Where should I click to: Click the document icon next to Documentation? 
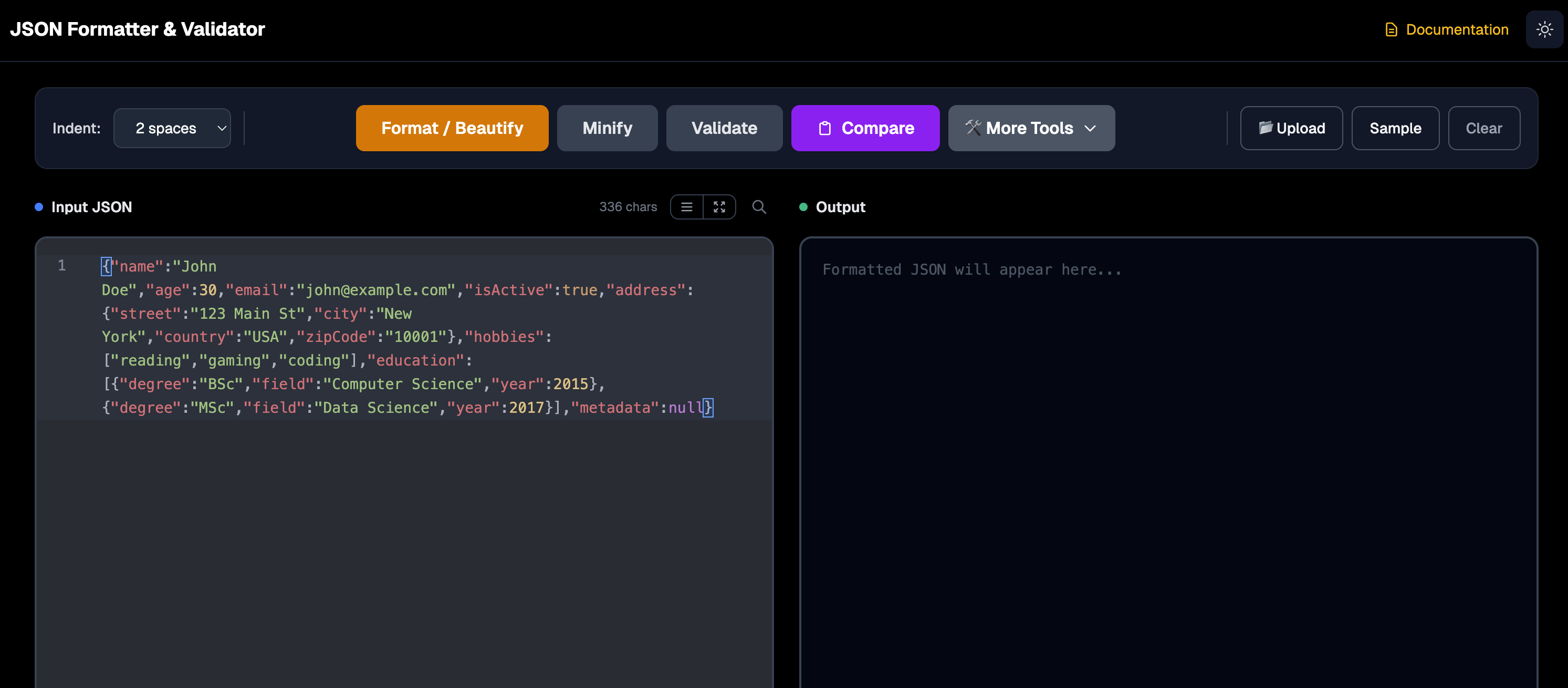coord(1391,29)
